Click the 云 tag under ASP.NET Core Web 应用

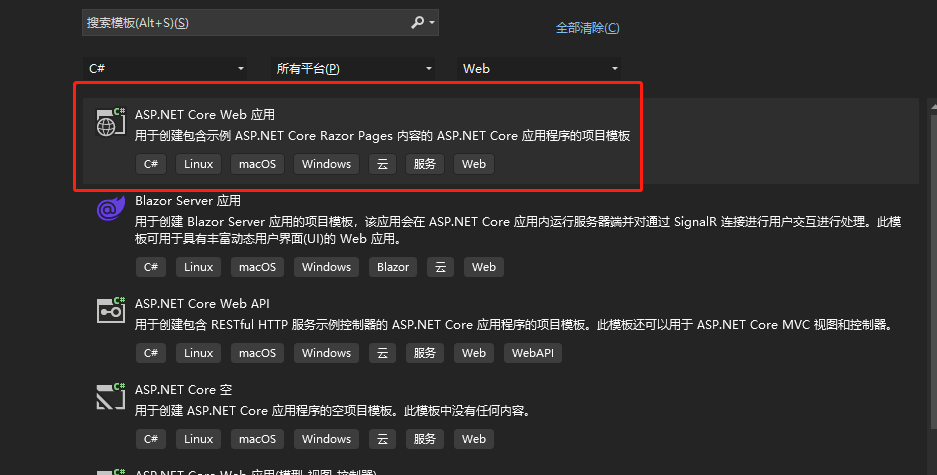coord(382,164)
